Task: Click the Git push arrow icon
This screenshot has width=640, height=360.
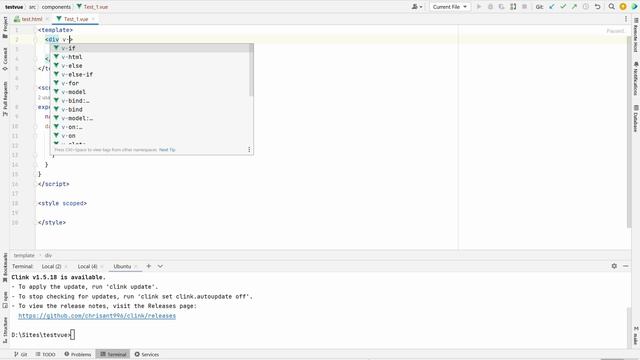Action: (x=574, y=7)
